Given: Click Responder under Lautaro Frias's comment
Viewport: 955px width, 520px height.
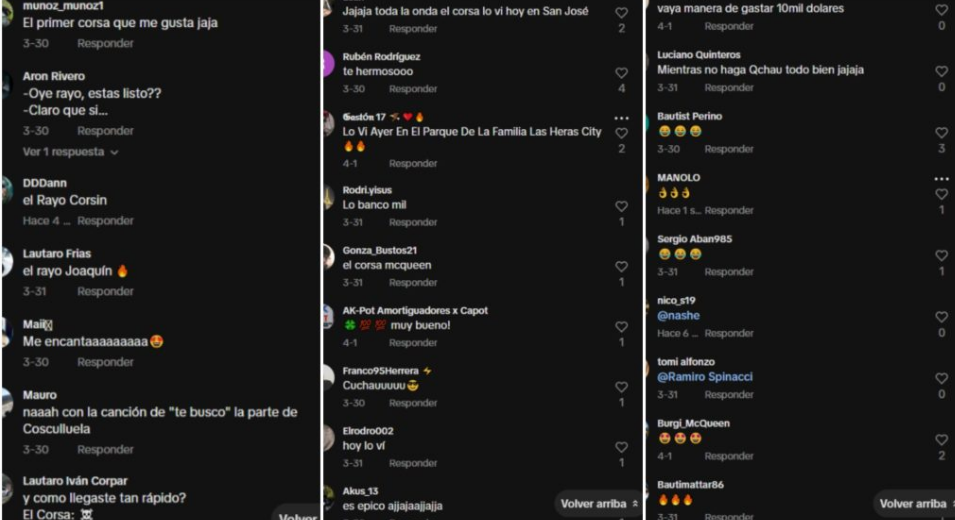Looking at the screenshot, I should tap(105, 292).
